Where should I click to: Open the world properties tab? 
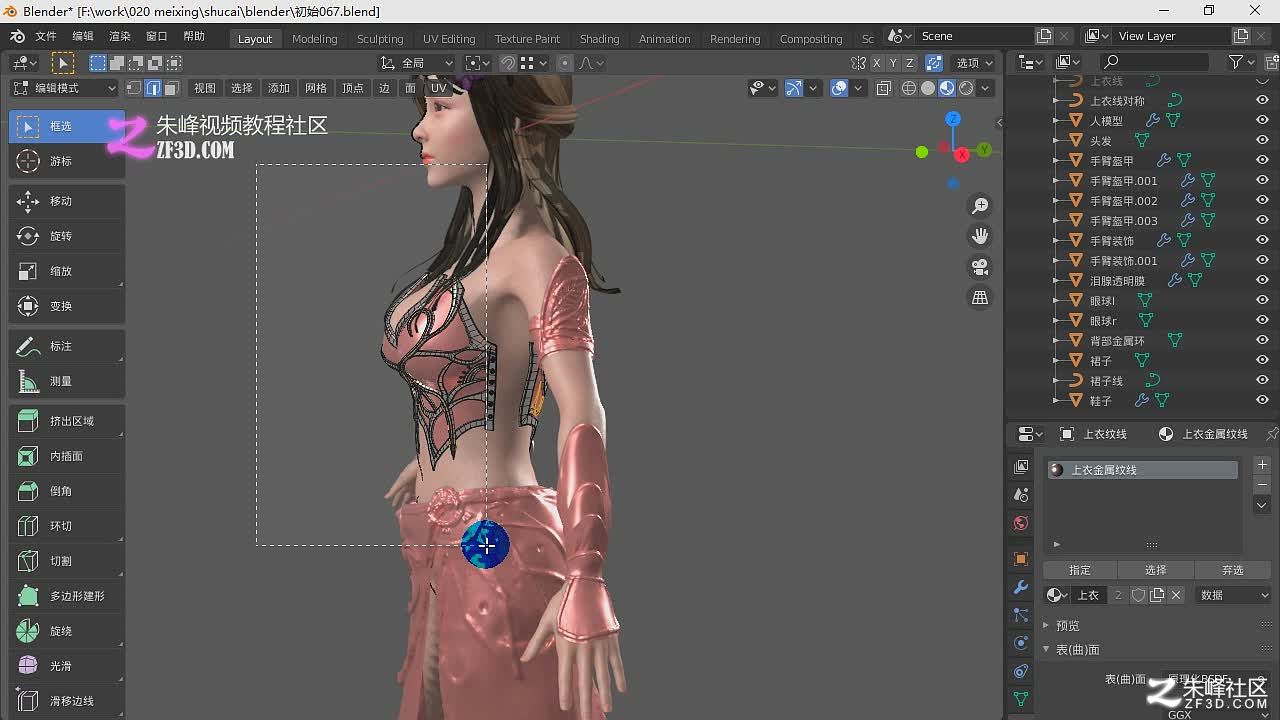click(1021, 523)
